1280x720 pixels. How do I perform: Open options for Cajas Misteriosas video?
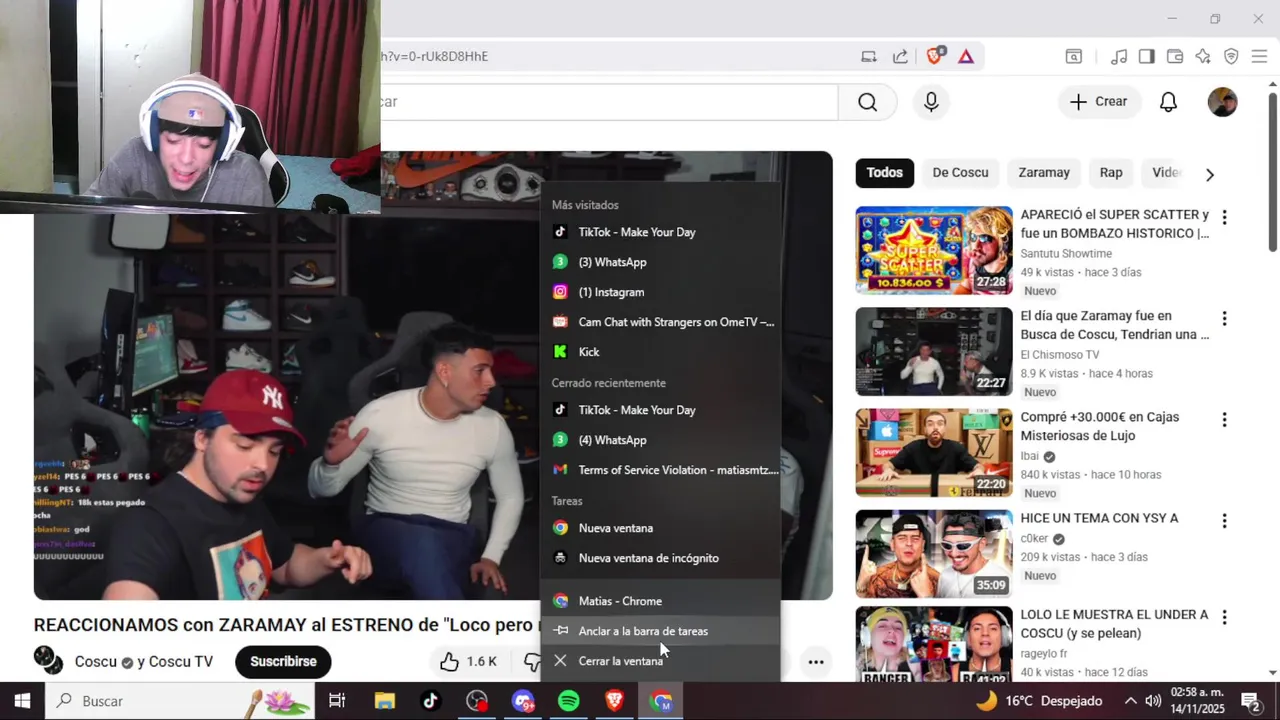1224,420
